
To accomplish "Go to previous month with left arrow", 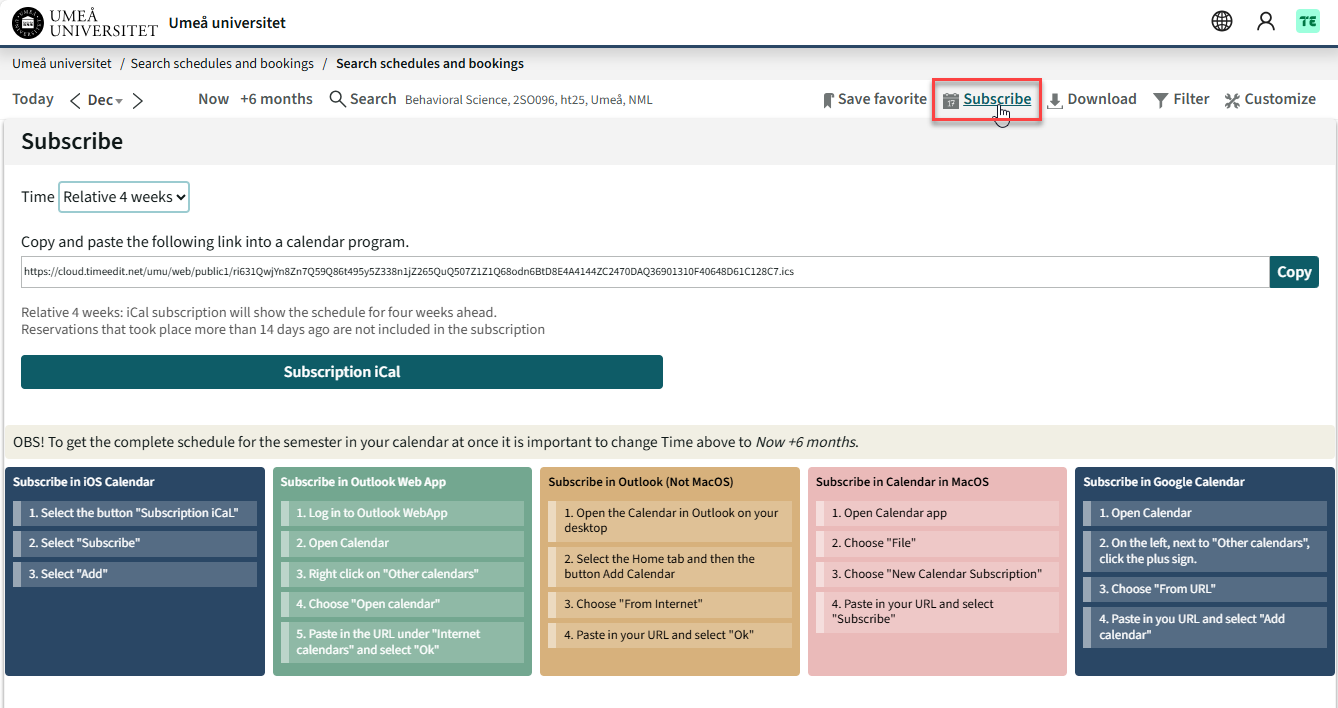I will pos(75,100).
